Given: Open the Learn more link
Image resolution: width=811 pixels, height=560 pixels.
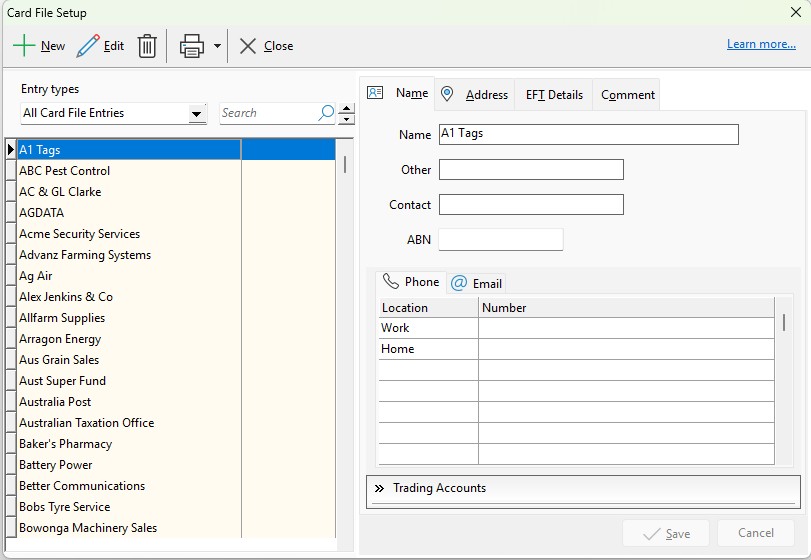Looking at the screenshot, I should click(761, 44).
